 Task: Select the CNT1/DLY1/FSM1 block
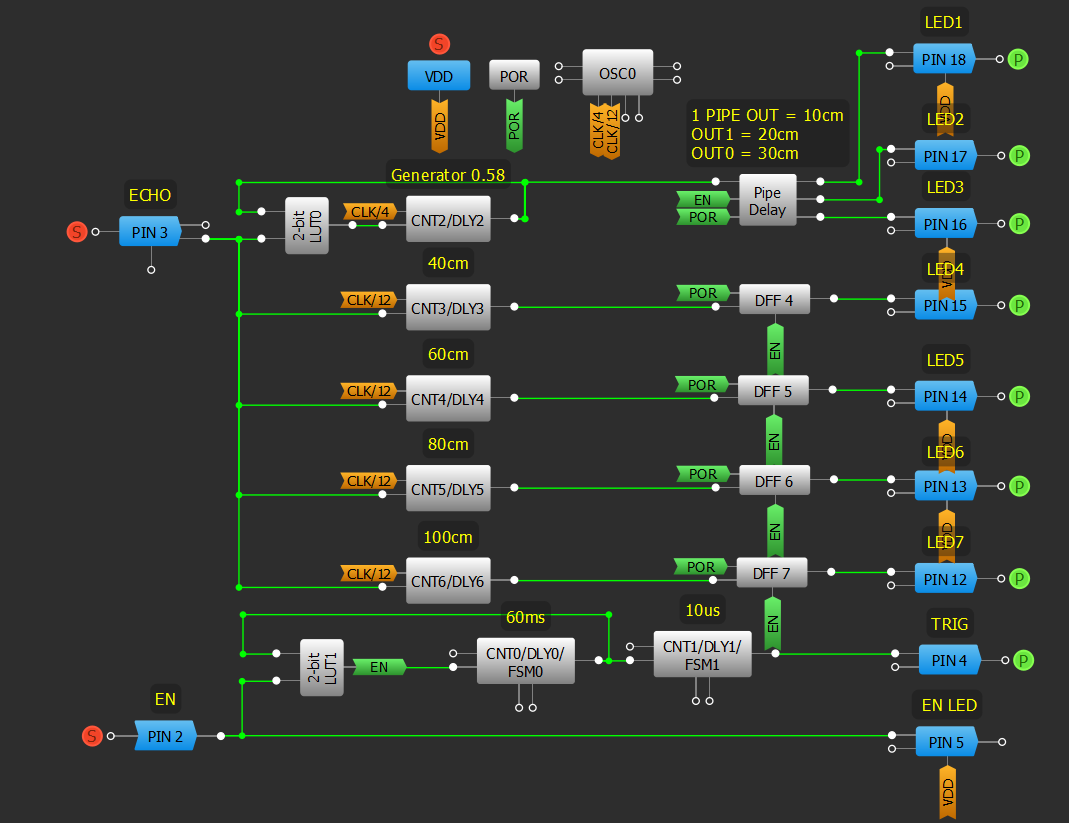[x=702, y=654]
